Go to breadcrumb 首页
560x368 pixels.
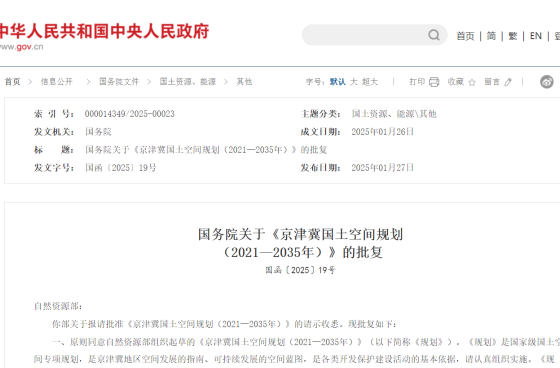[12, 82]
